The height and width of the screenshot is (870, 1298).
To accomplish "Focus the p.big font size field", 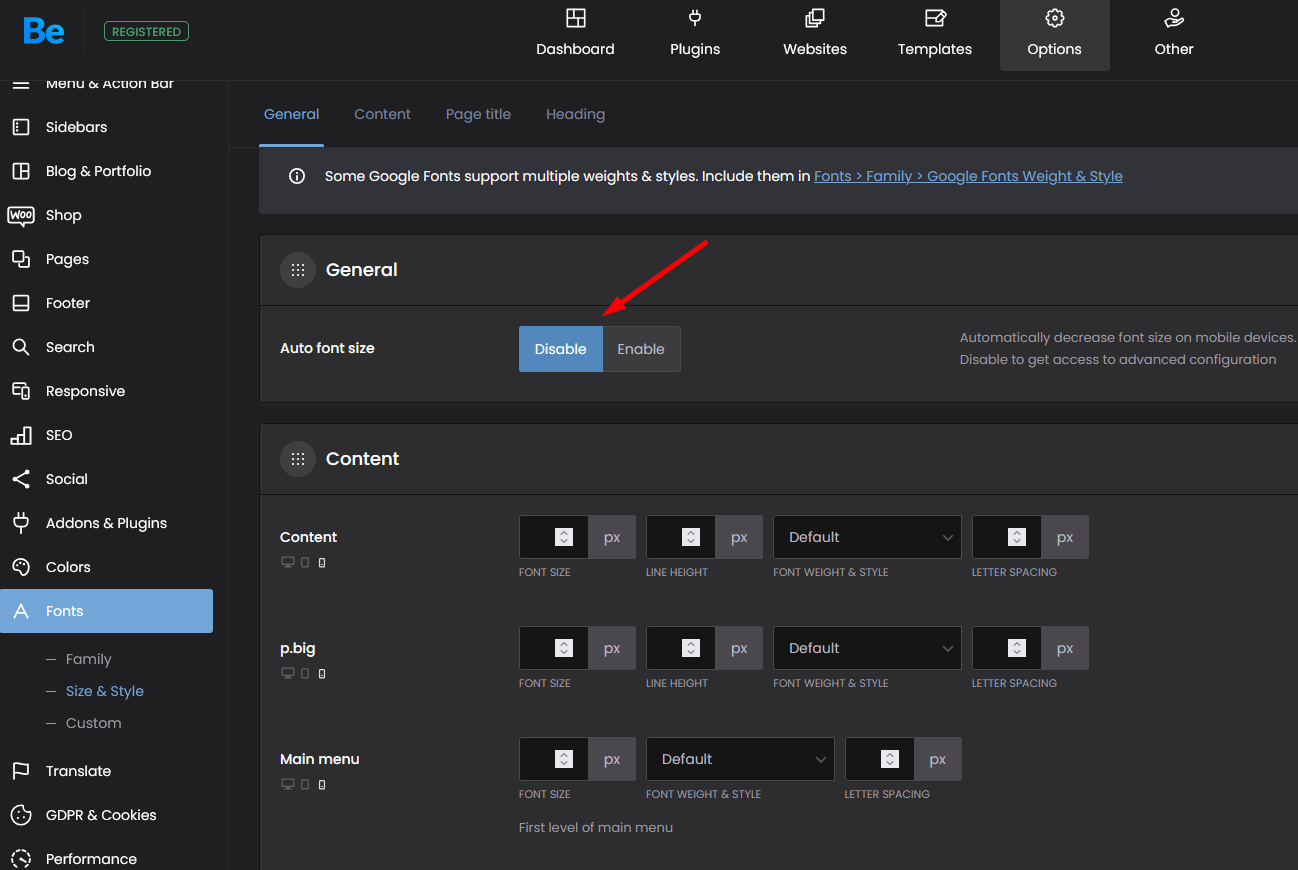I will [x=553, y=648].
